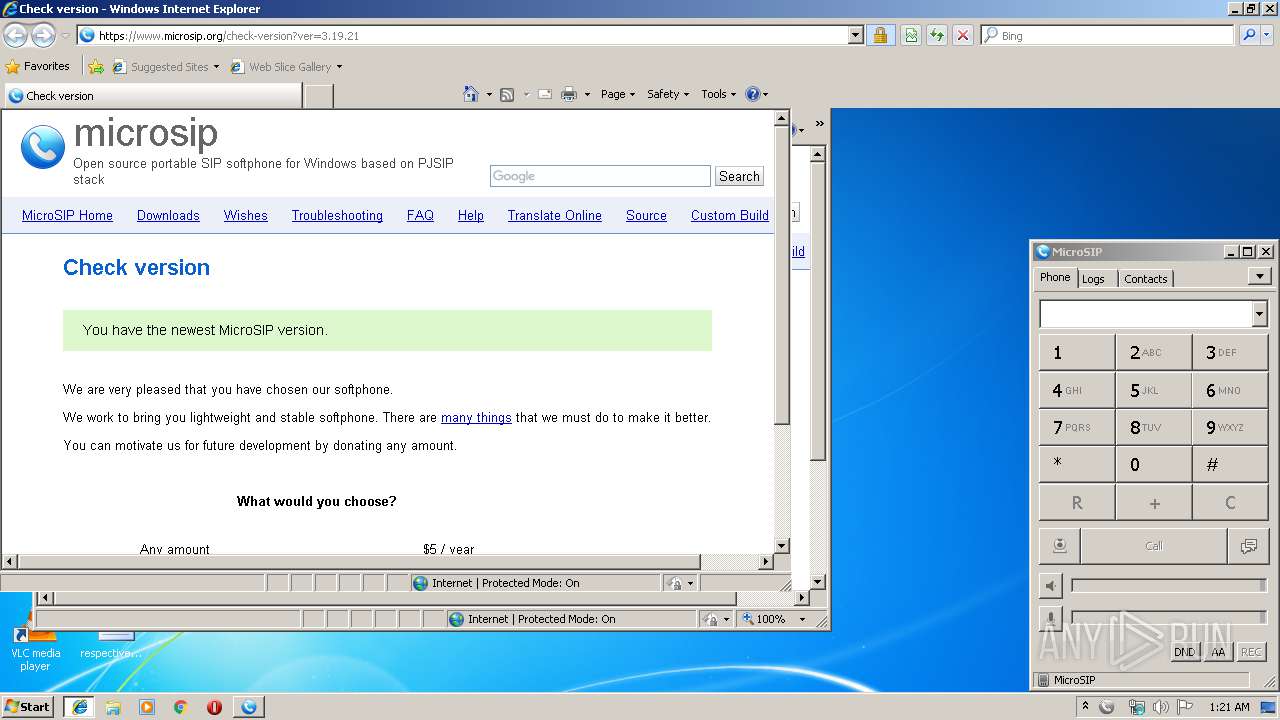This screenshot has height=720, width=1280.
Task: Open the Page menu dropdown
Action: (617, 94)
